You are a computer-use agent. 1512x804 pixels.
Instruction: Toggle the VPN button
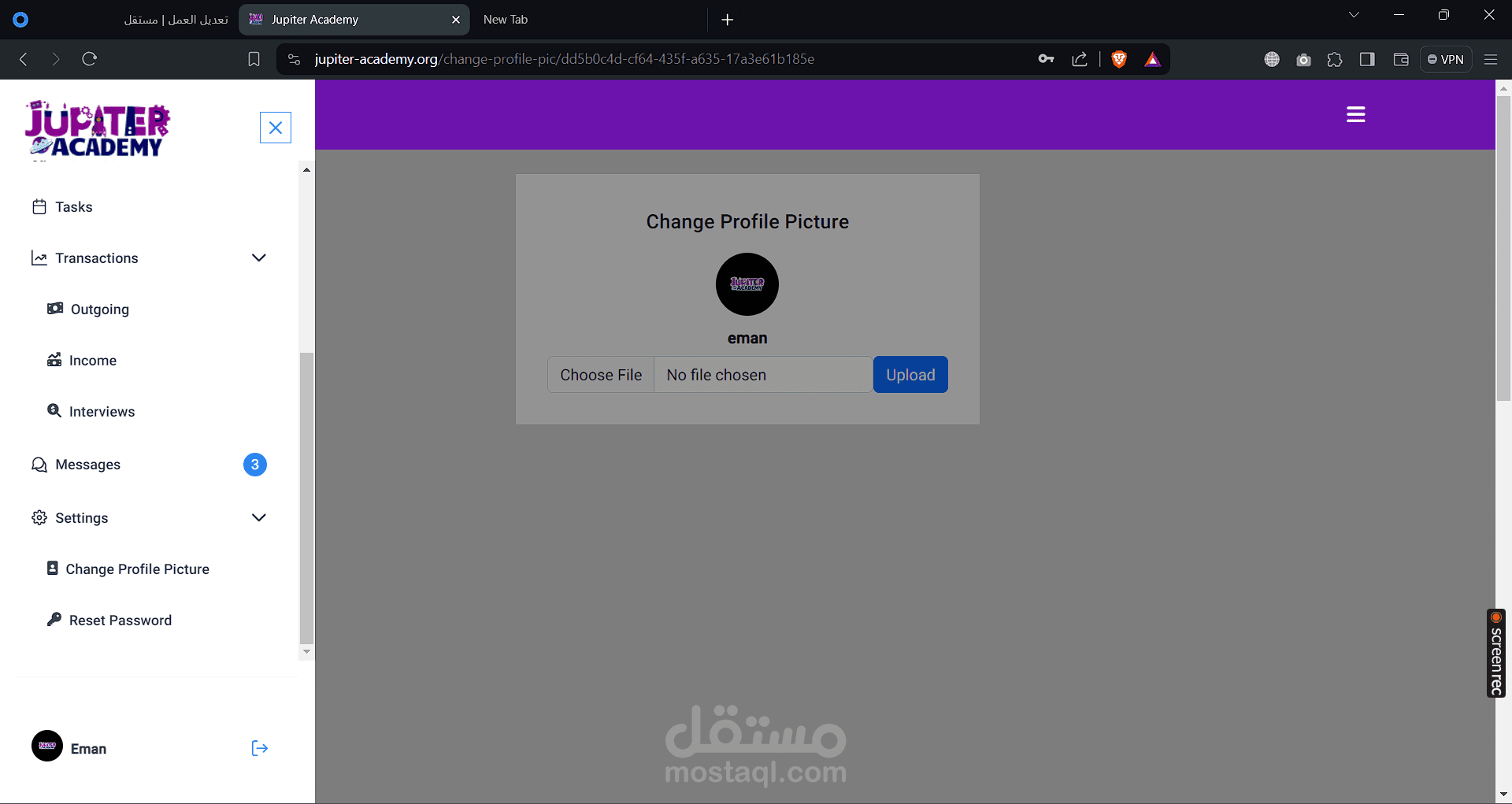[x=1446, y=59]
